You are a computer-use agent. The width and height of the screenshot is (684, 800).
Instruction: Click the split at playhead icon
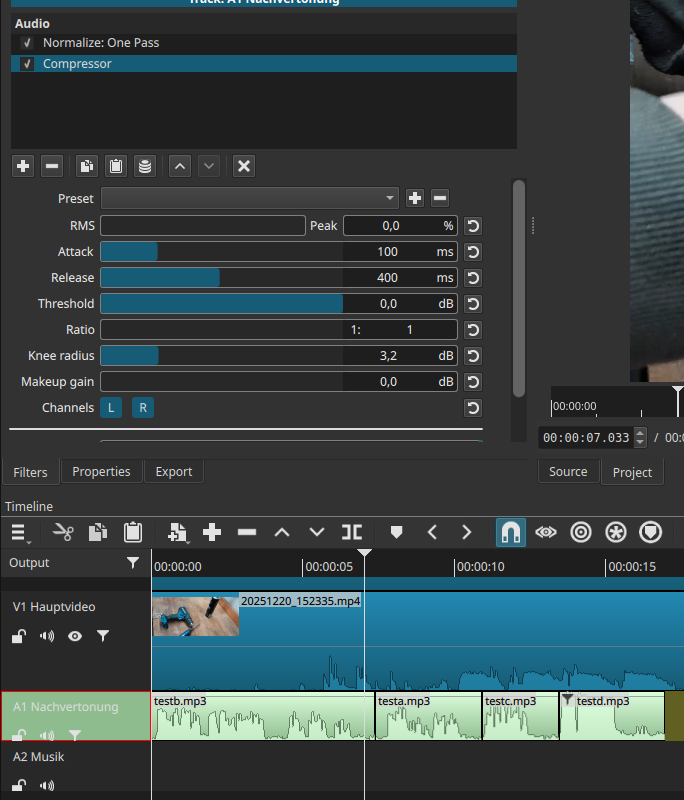pyautogui.click(x=352, y=532)
